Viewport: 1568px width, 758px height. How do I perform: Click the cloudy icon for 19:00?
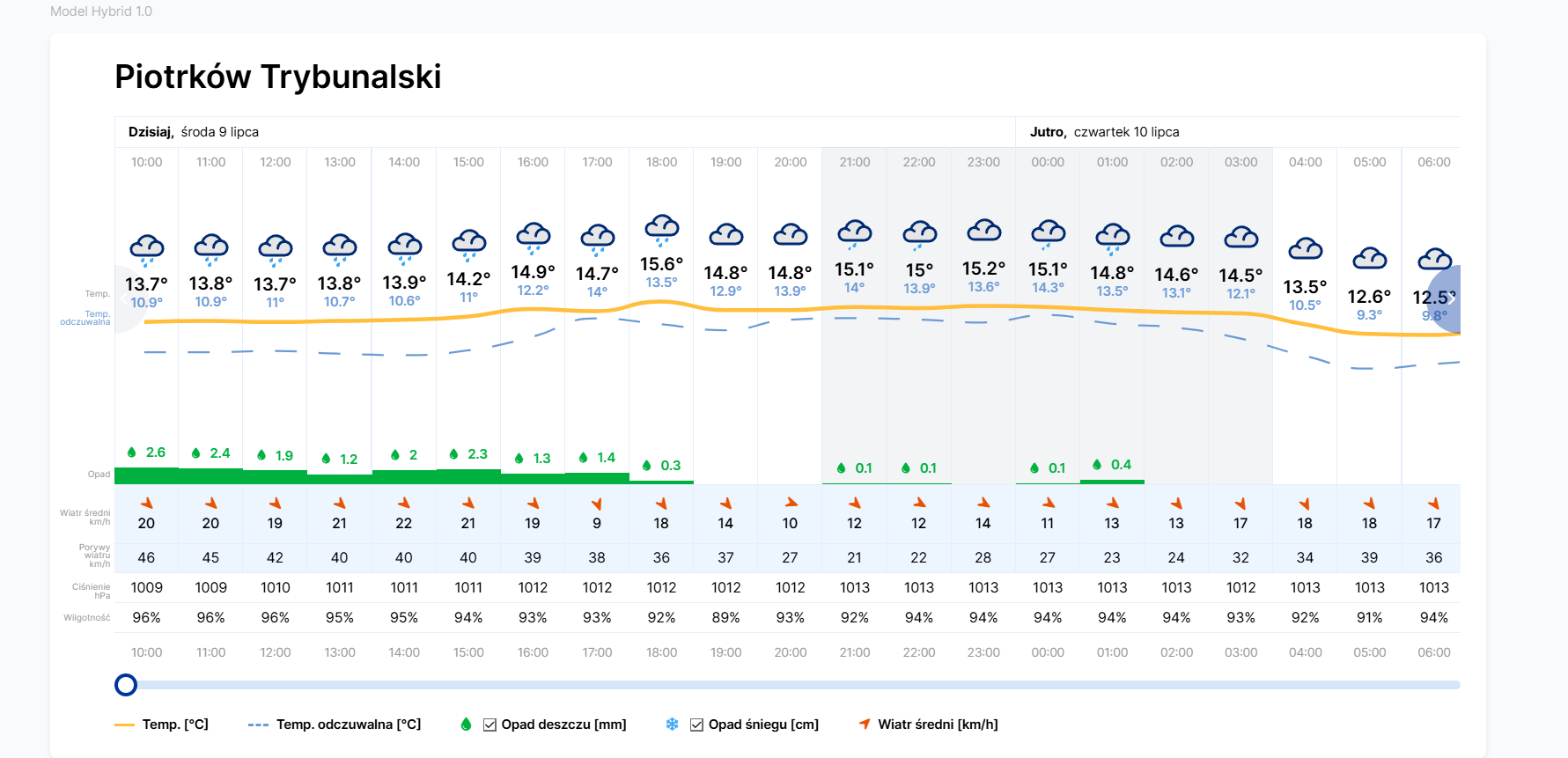(725, 234)
